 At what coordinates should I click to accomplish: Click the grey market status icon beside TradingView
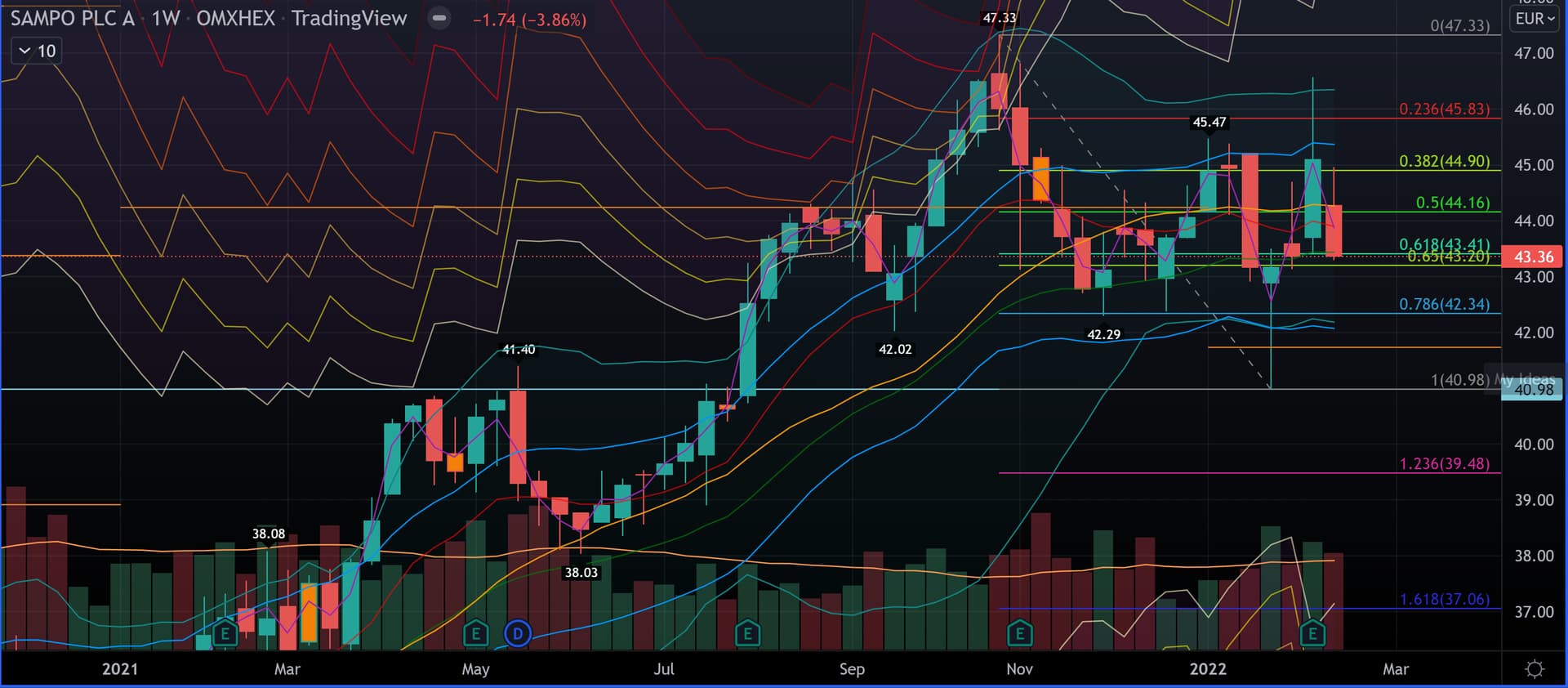(x=439, y=18)
